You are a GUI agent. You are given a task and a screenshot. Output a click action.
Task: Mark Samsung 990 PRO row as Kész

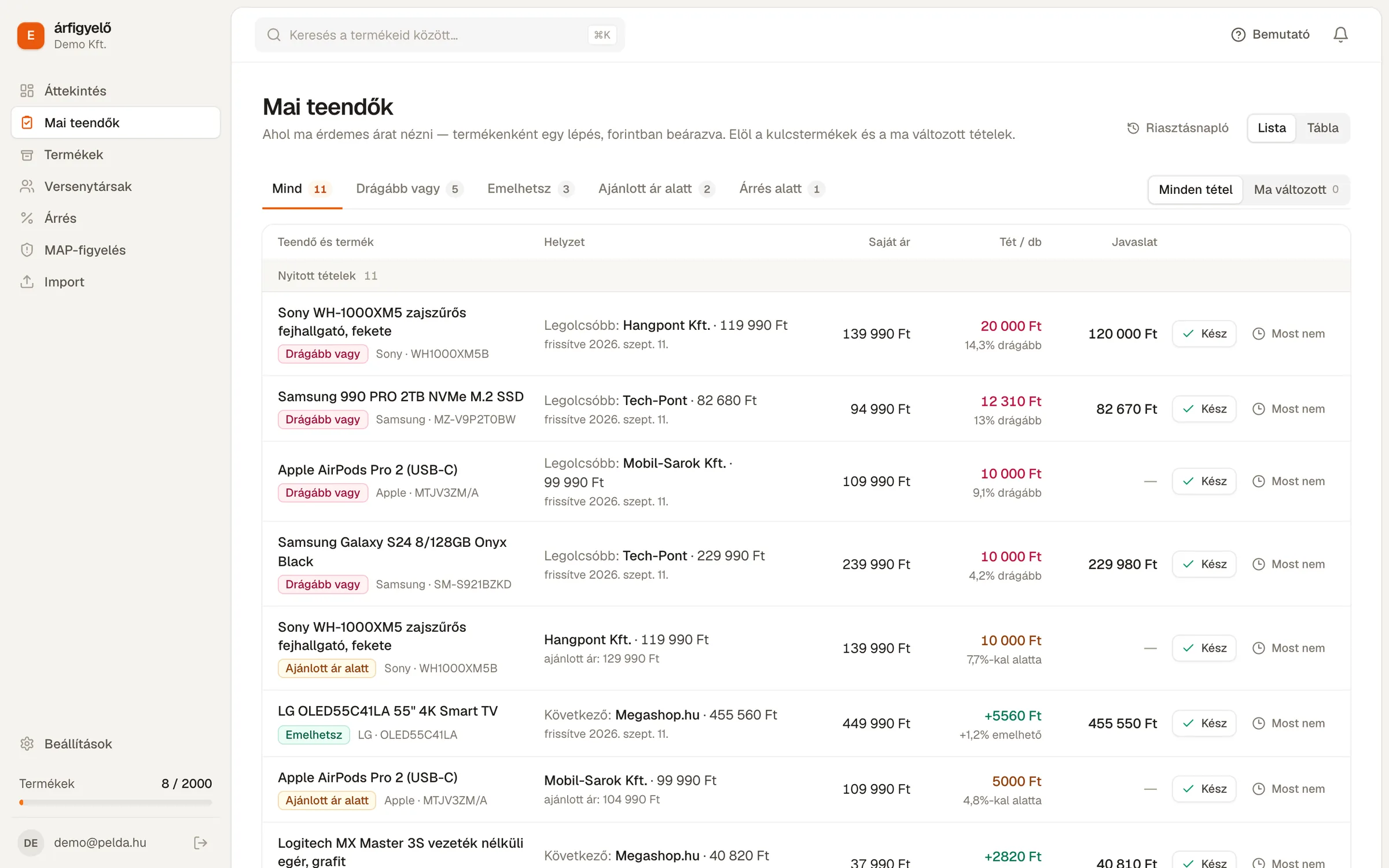(1204, 409)
